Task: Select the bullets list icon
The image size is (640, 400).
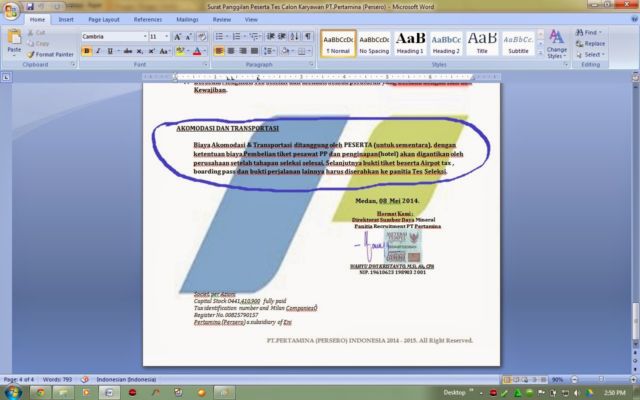Action: click(219, 37)
